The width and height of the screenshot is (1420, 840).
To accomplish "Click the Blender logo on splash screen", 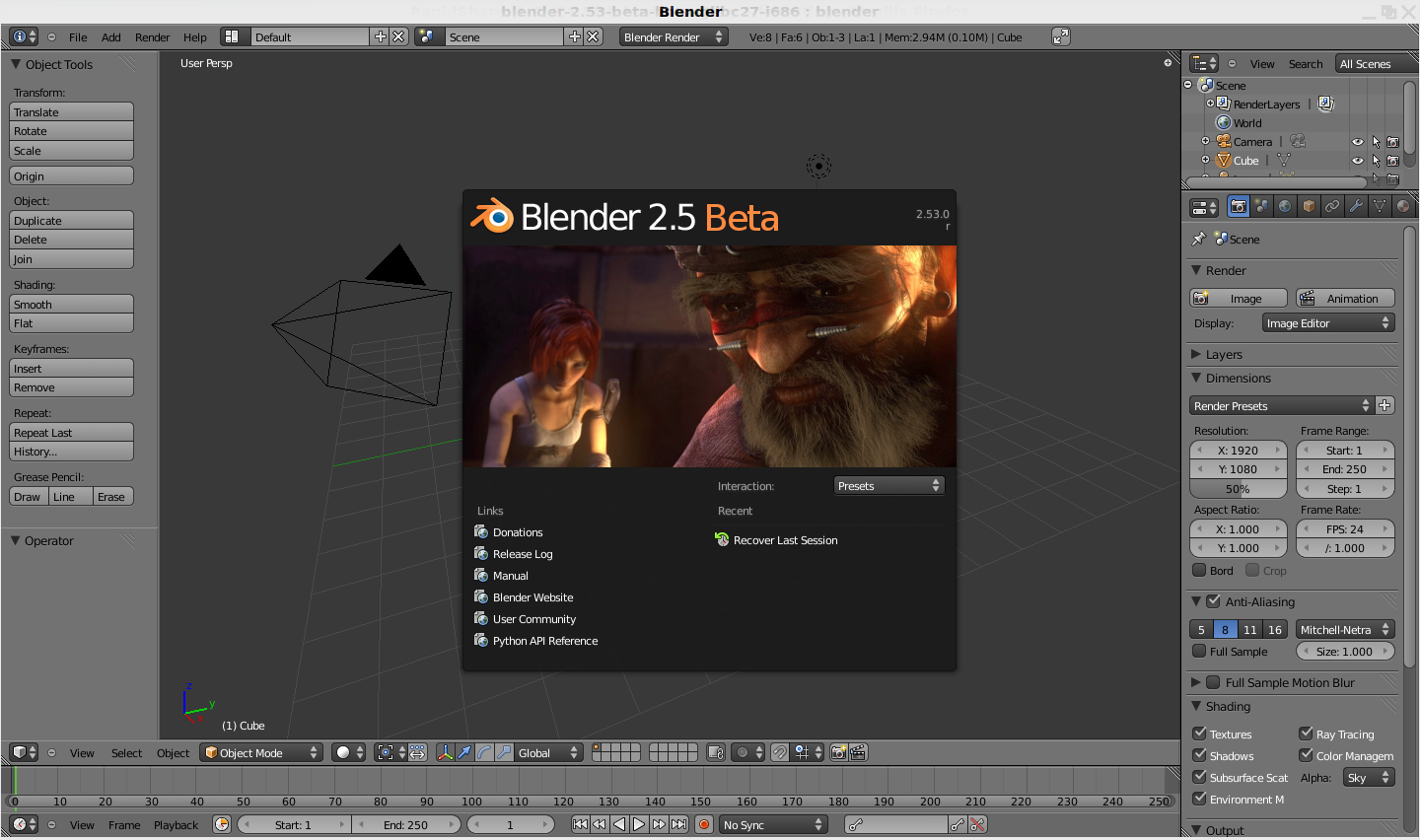I will [492, 216].
